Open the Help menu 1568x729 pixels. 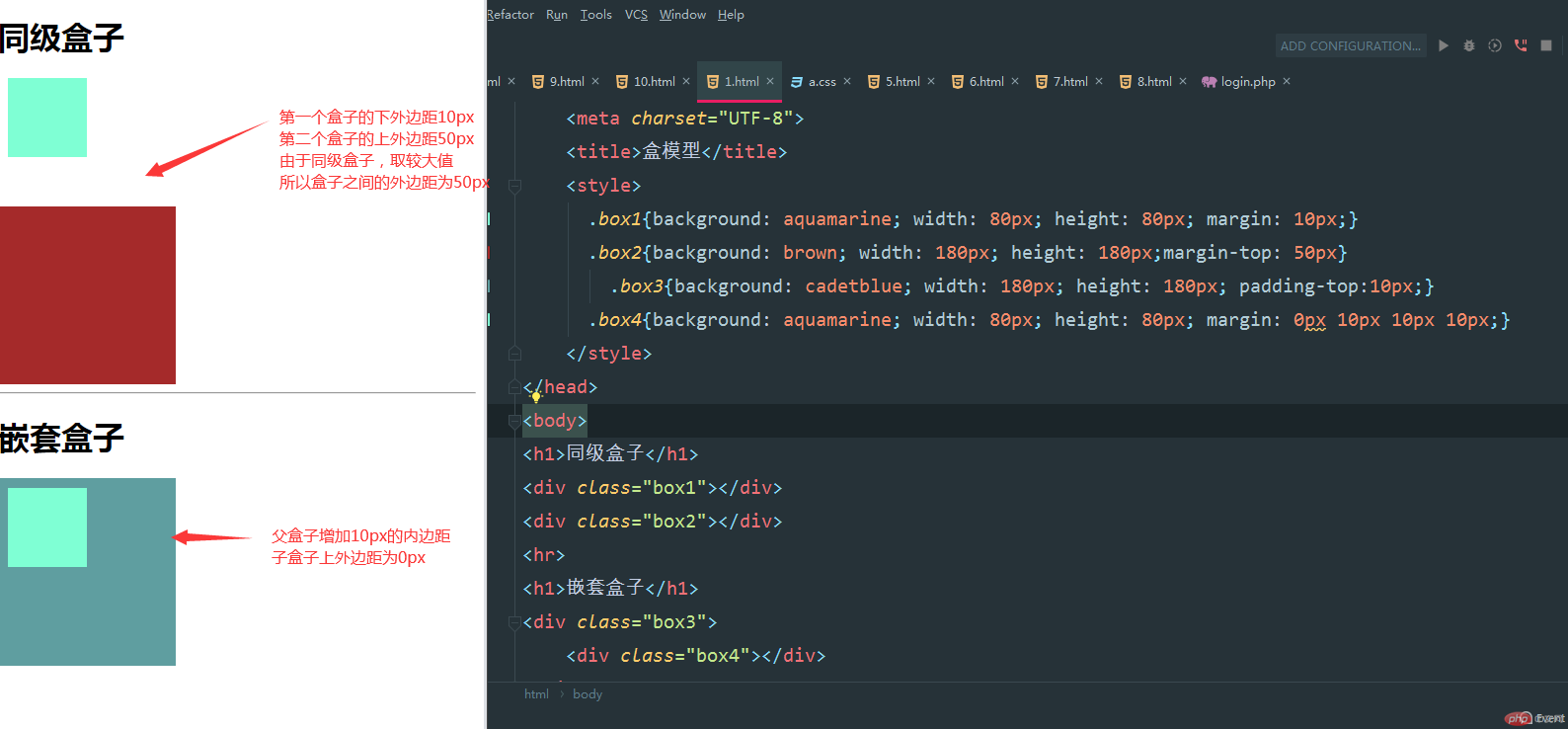(731, 15)
